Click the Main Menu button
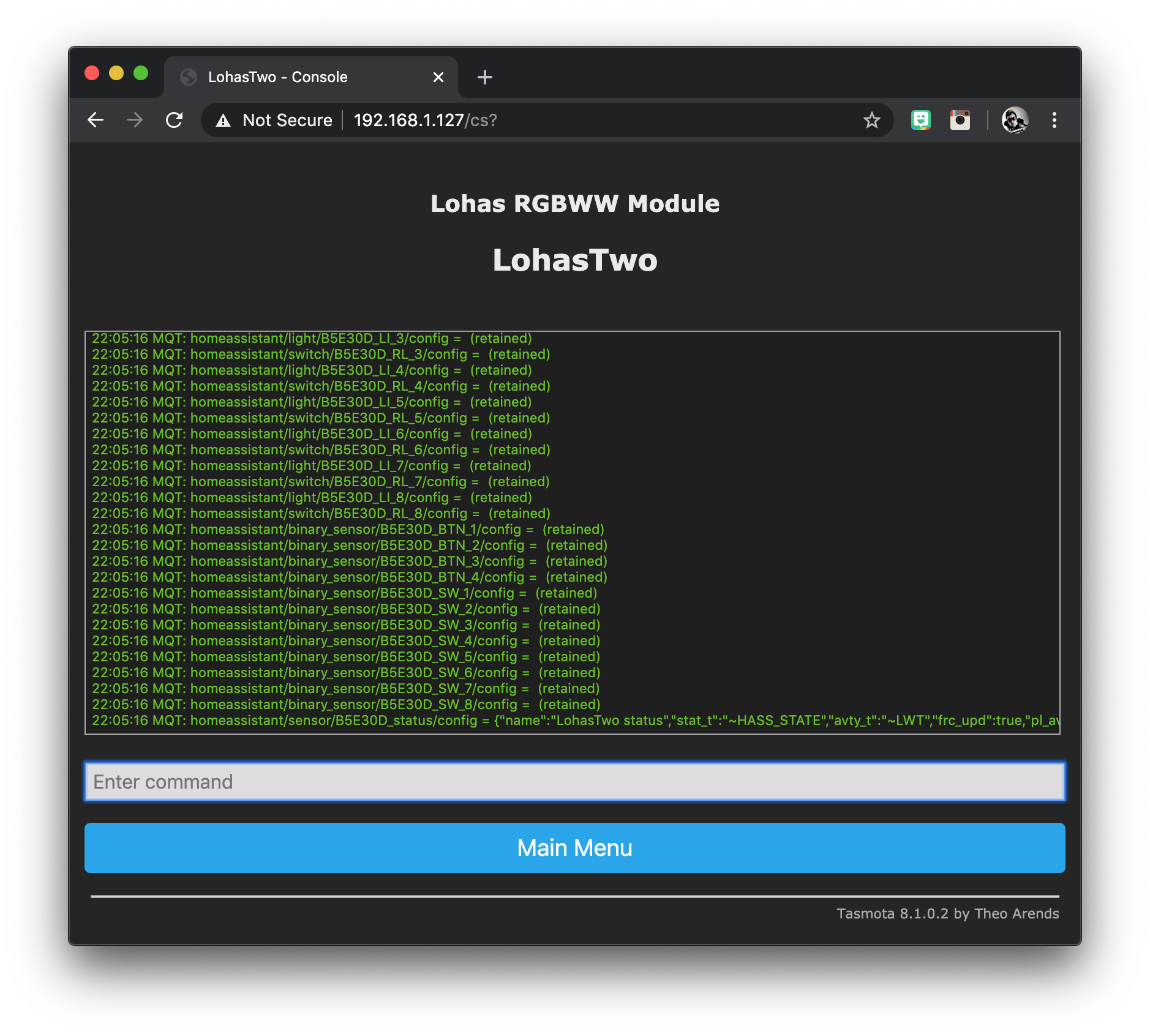This screenshot has height=1036, width=1150. pos(574,848)
